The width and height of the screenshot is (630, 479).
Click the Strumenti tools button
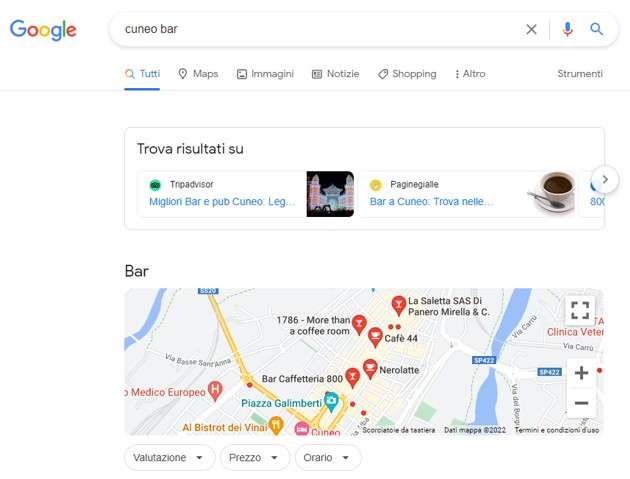tap(580, 74)
